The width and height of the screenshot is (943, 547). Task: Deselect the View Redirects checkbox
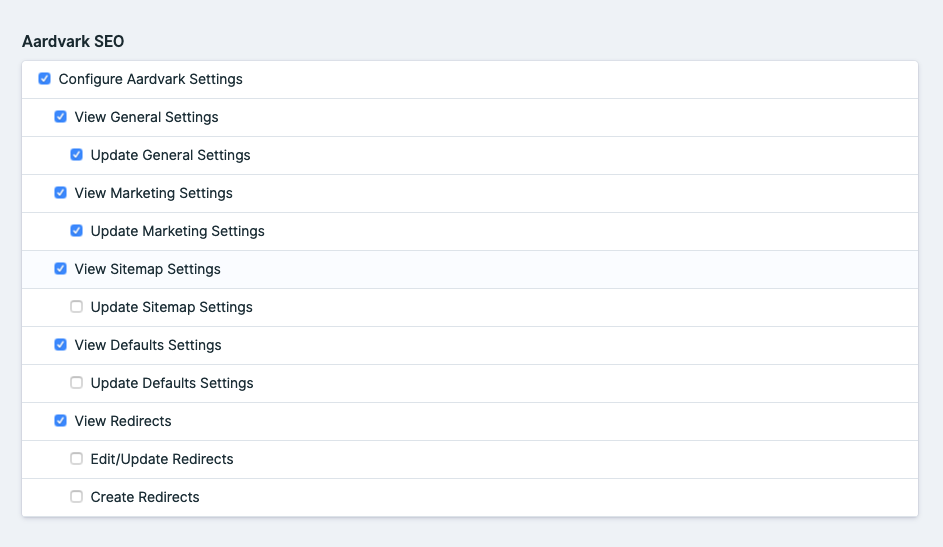[60, 421]
